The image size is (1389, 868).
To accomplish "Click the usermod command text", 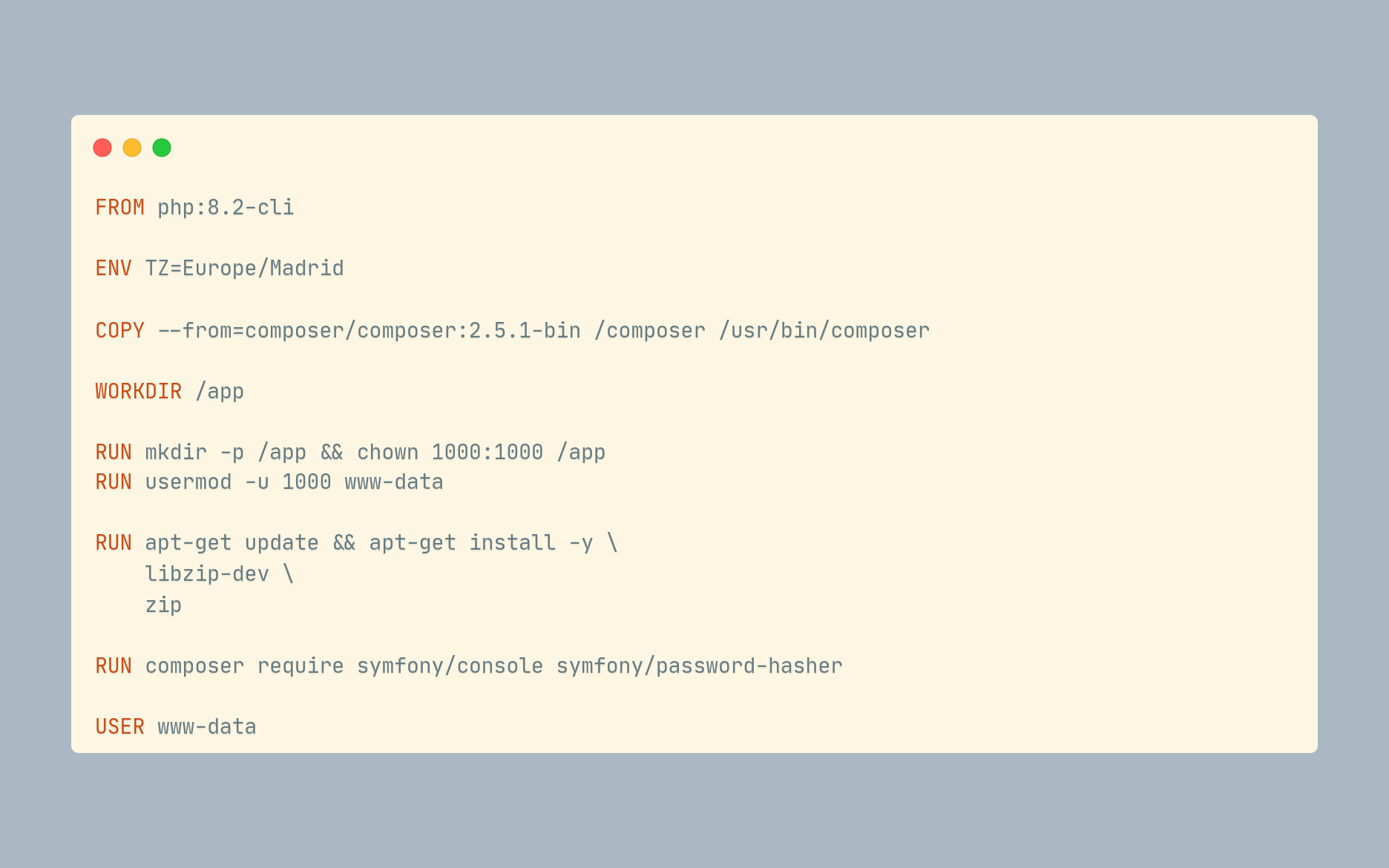I will tap(188, 482).
